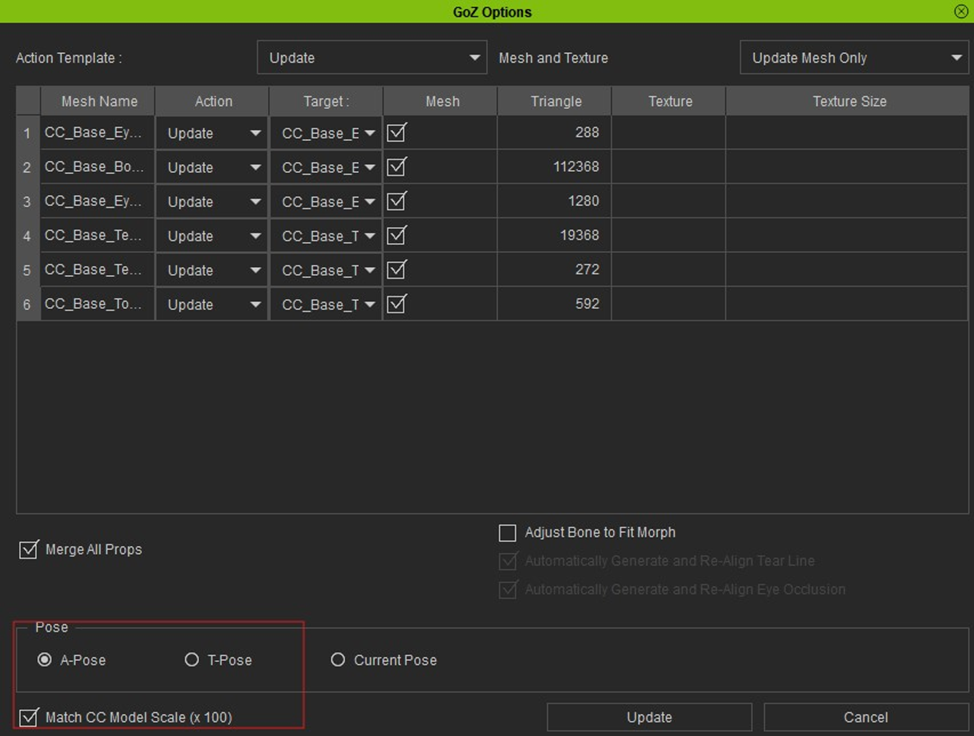Open the Action Template dropdown

tap(371, 58)
